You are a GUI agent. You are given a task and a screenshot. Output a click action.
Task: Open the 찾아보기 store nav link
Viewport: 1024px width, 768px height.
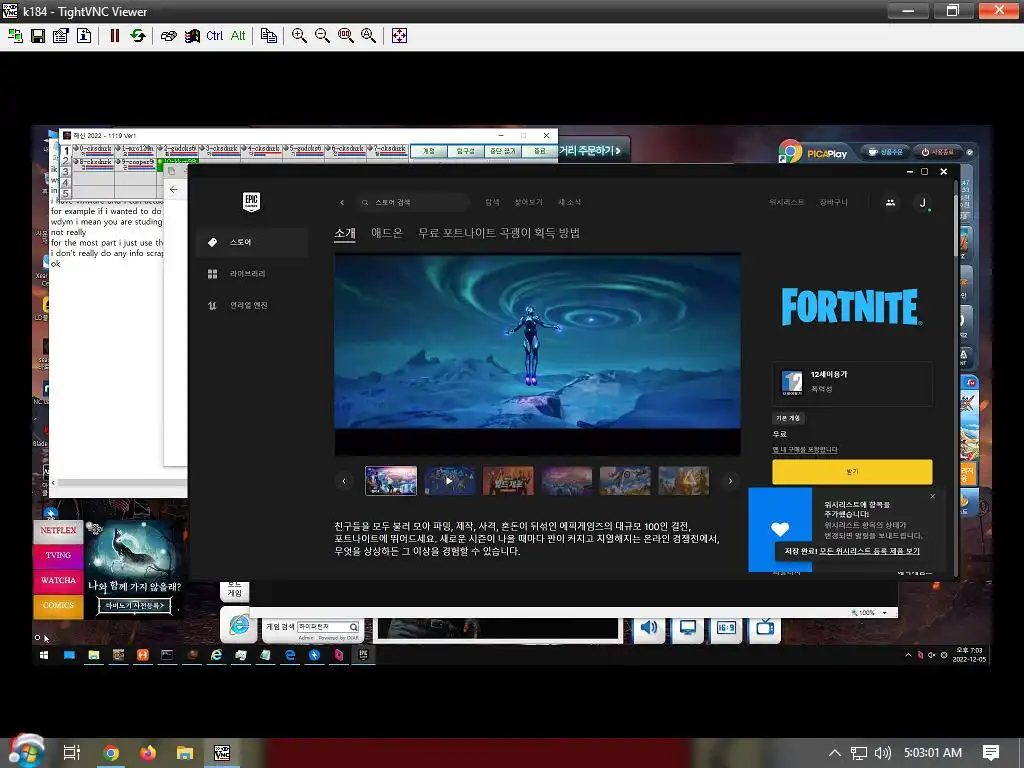click(x=528, y=202)
